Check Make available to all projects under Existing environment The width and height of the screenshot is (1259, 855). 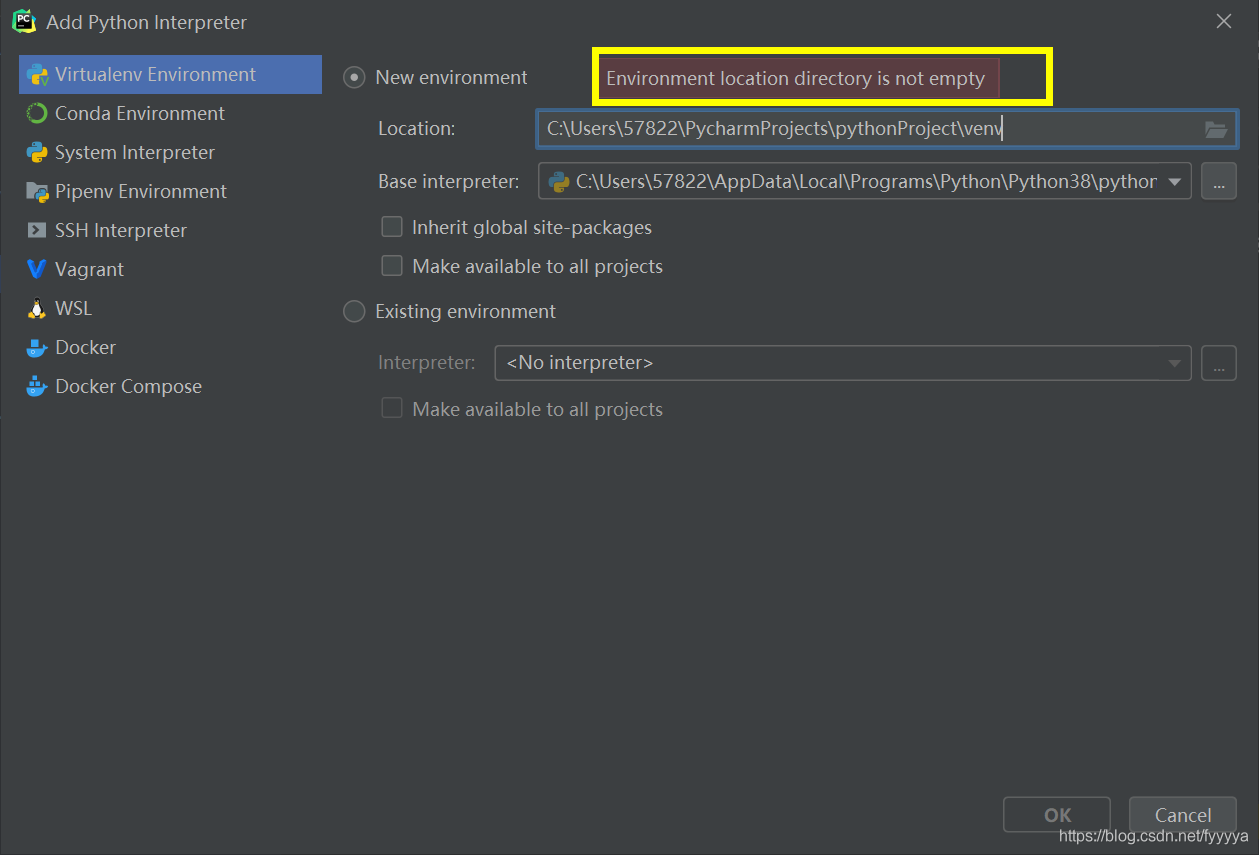pyautogui.click(x=392, y=409)
